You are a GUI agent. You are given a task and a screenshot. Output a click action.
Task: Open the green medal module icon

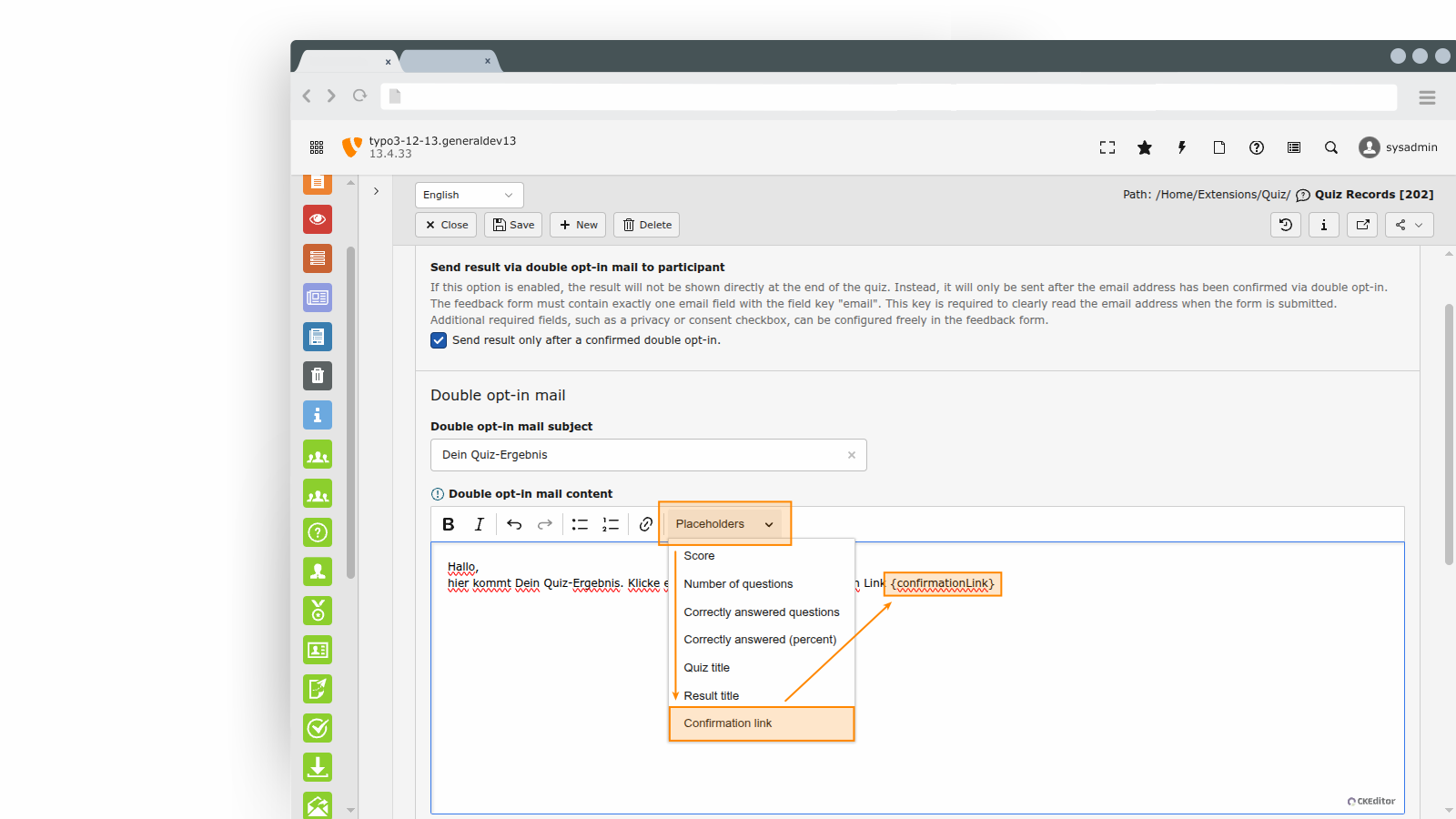pos(318,611)
